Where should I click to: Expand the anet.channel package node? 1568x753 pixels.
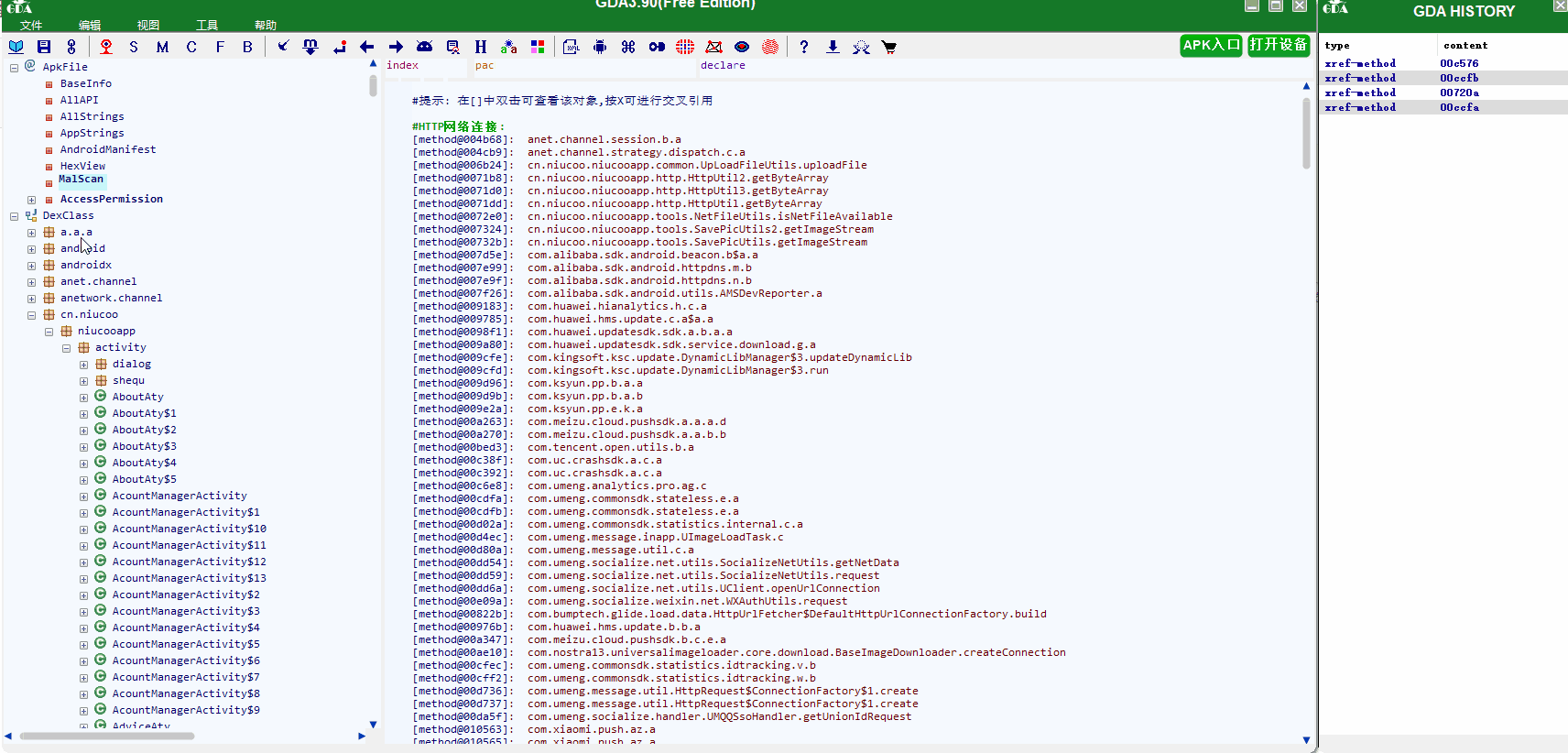[x=31, y=283]
